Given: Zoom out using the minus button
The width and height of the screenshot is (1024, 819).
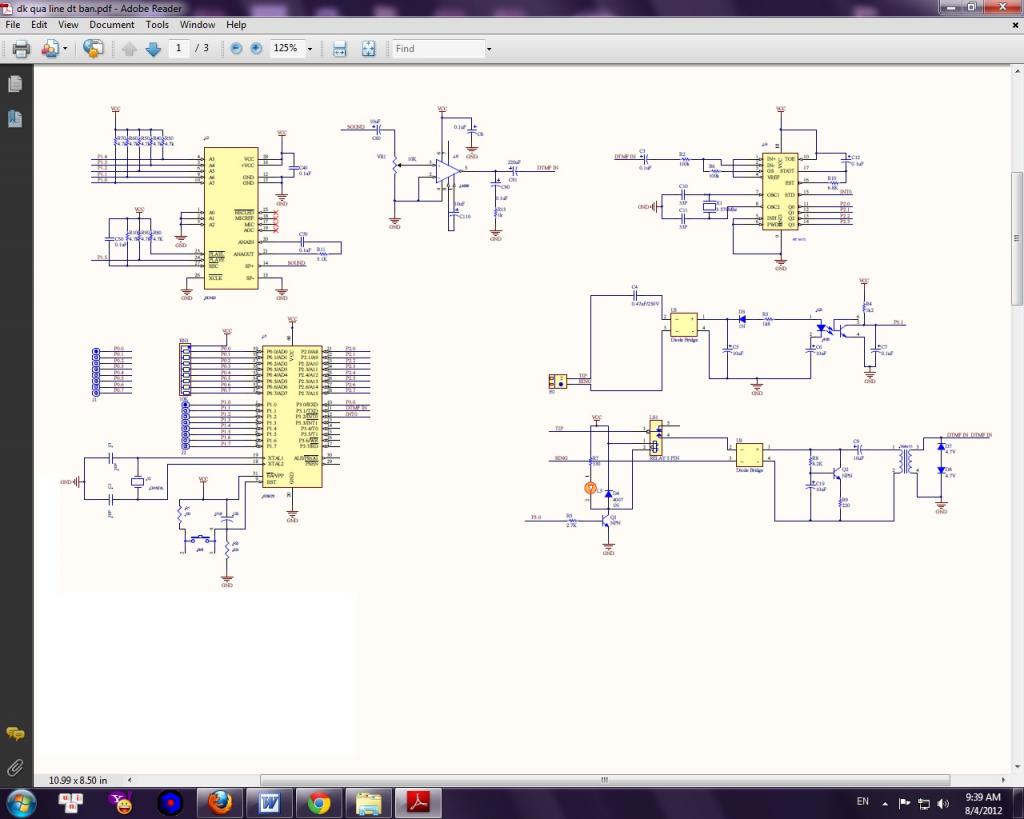Looking at the screenshot, I should tap(236, 49).
